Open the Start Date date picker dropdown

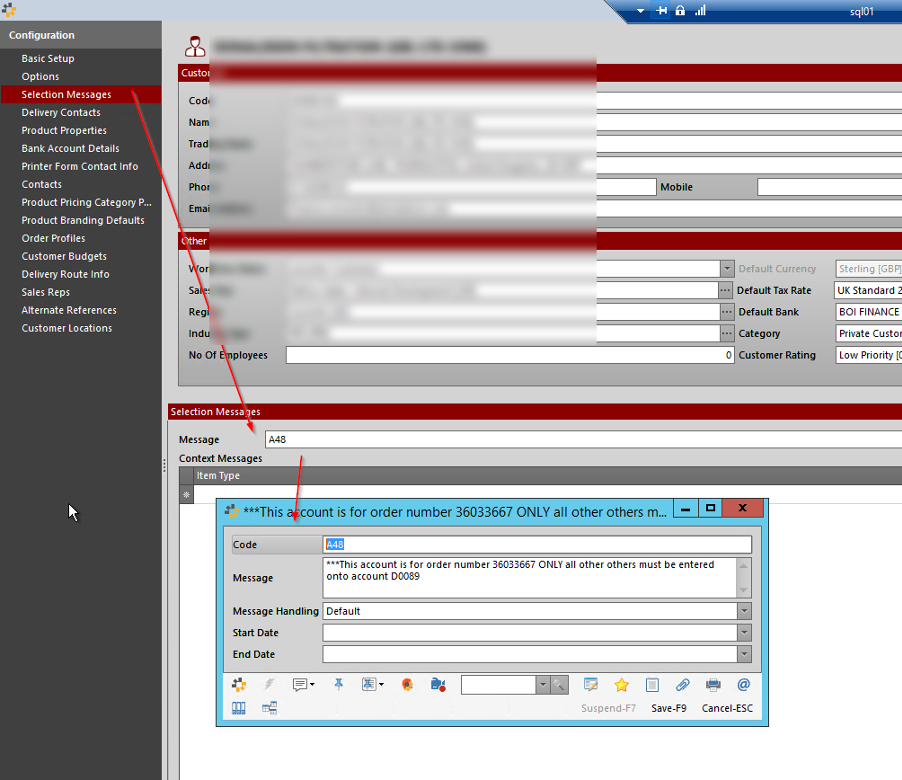click(743, 632)
